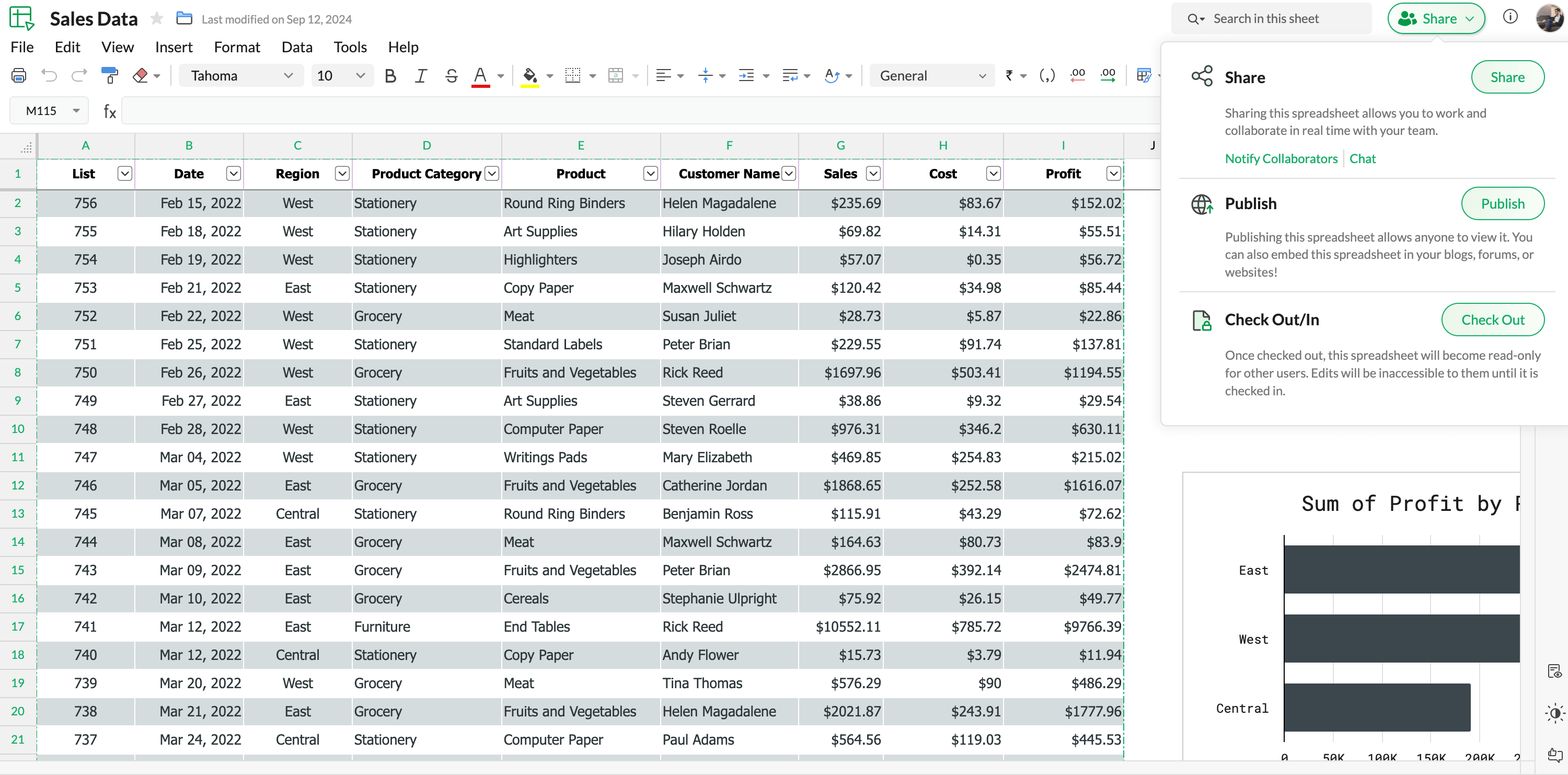Increase decimal places

1108,75
